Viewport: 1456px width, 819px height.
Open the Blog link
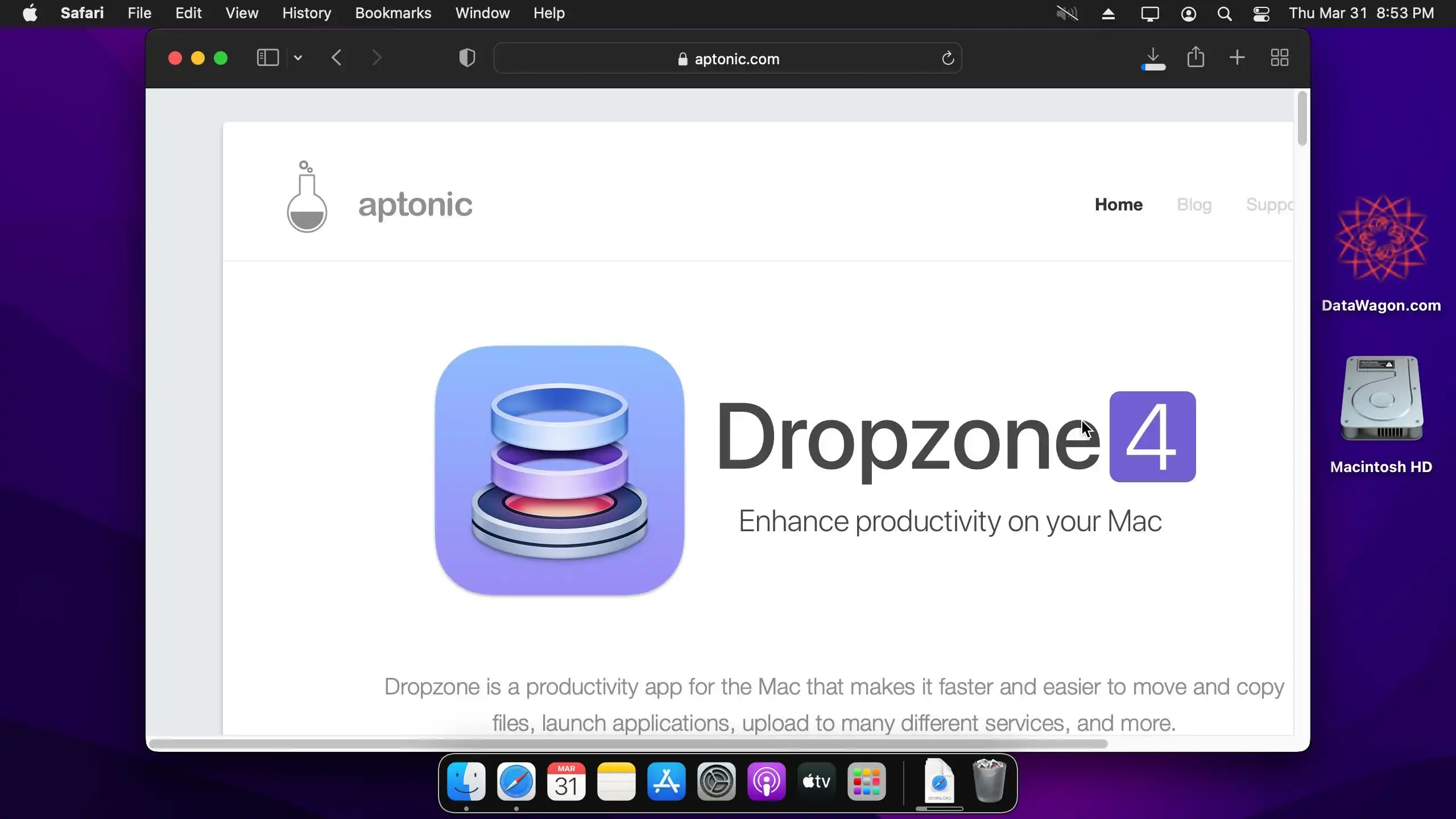click(x=1194, y=204)
